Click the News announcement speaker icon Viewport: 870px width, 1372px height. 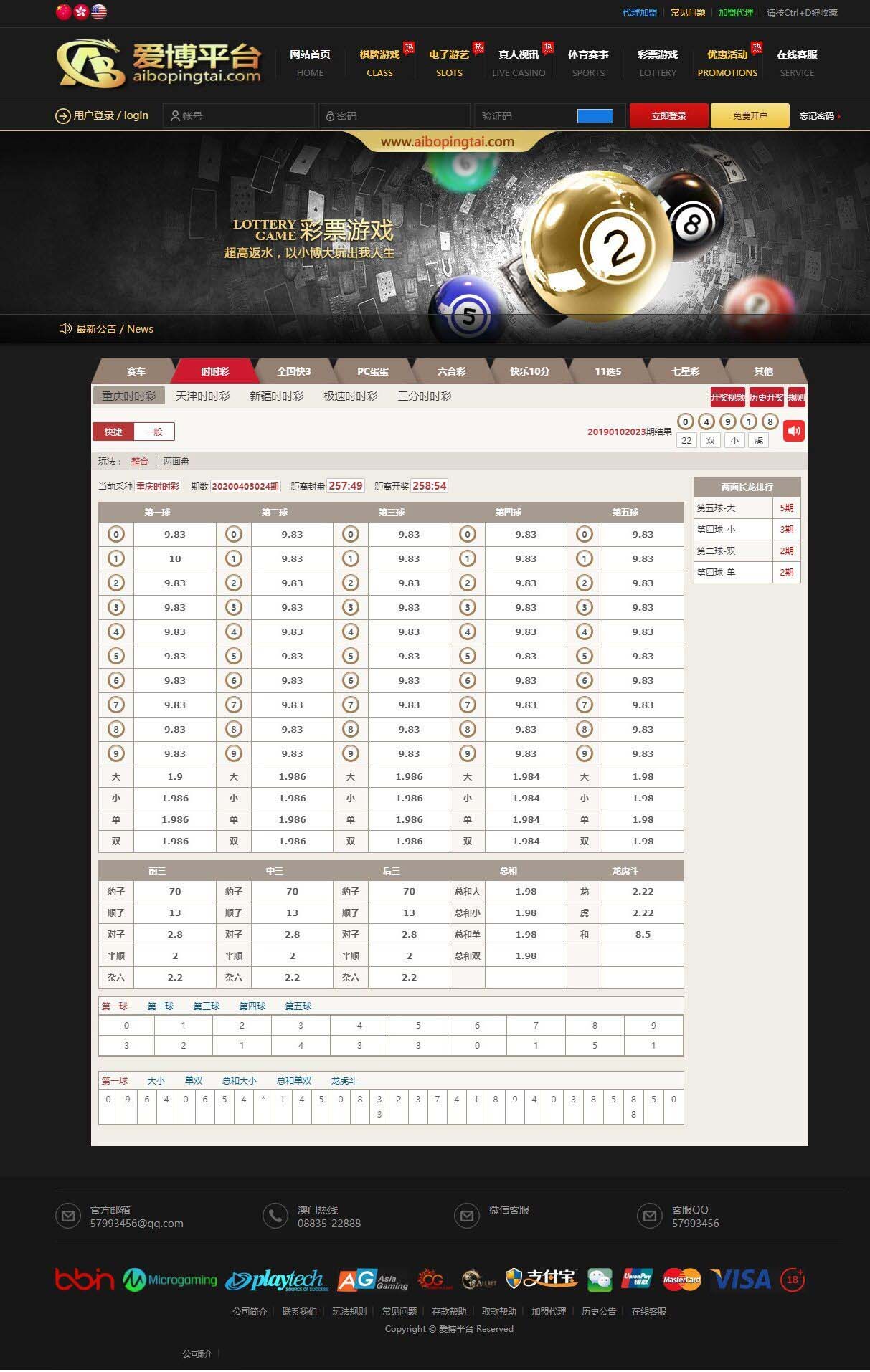tap(65, 328)
